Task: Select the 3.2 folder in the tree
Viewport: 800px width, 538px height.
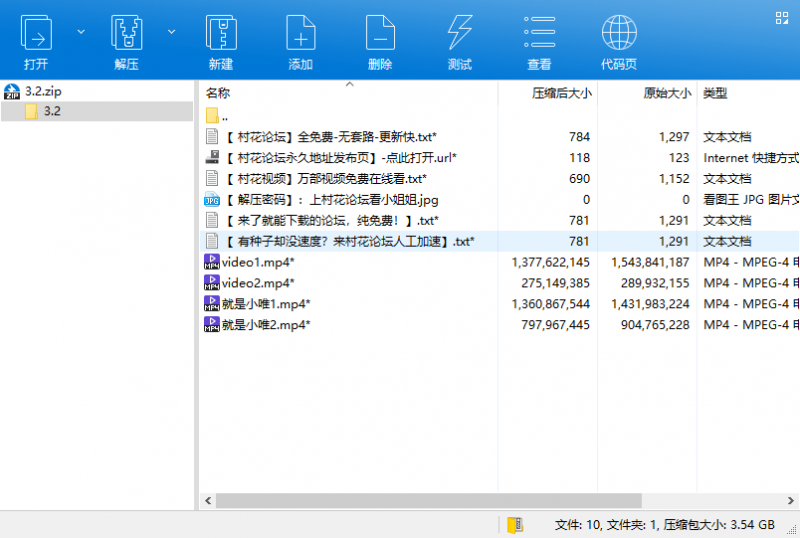Action: pyautogui.click(x=52, y=111)
